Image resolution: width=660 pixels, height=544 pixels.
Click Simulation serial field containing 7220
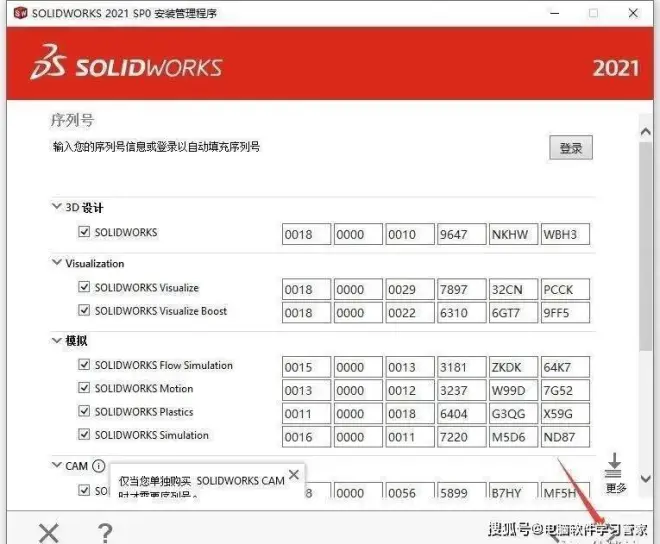click(461, 436)
